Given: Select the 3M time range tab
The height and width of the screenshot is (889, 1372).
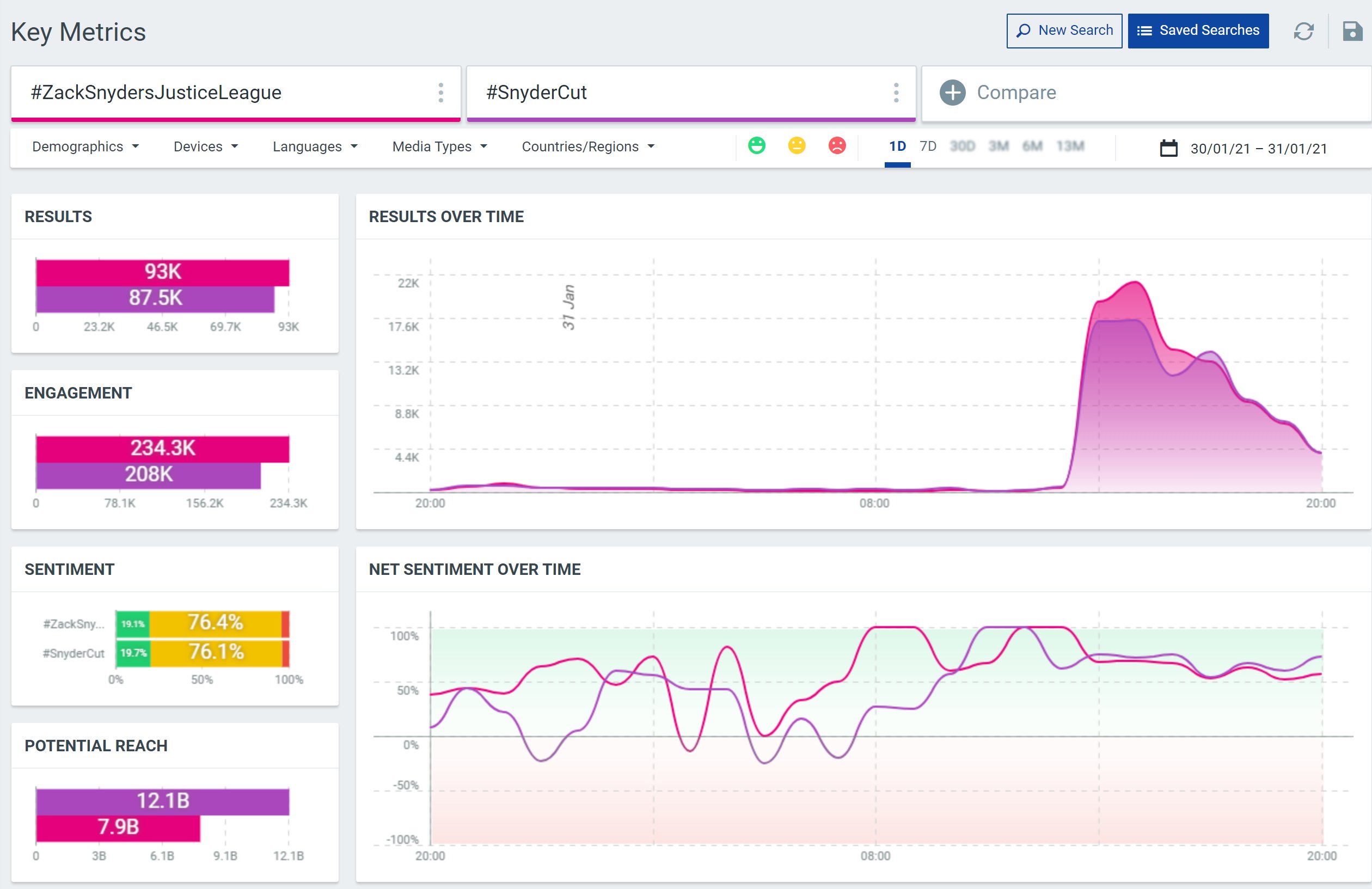Looking at the screenshot, I should click(999, 146).
